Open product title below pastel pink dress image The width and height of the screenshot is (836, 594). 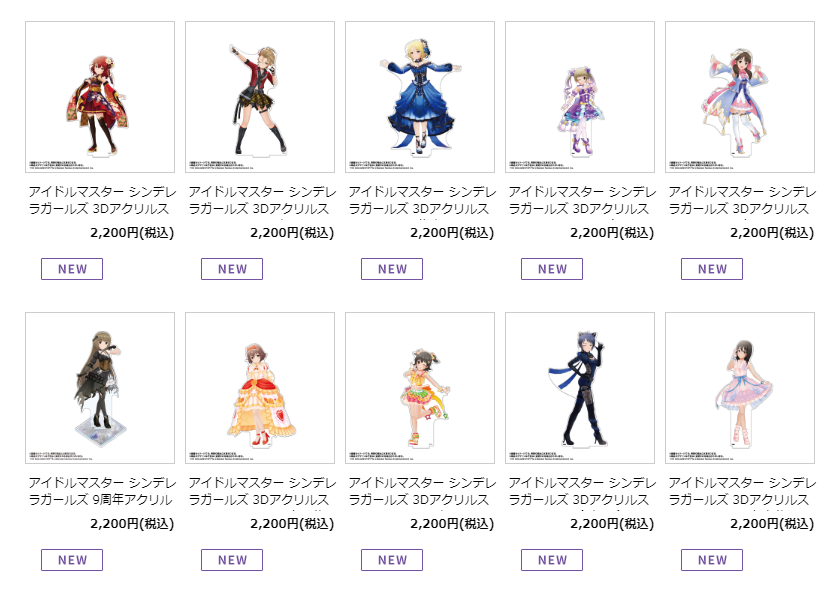(x=742, y=491)
